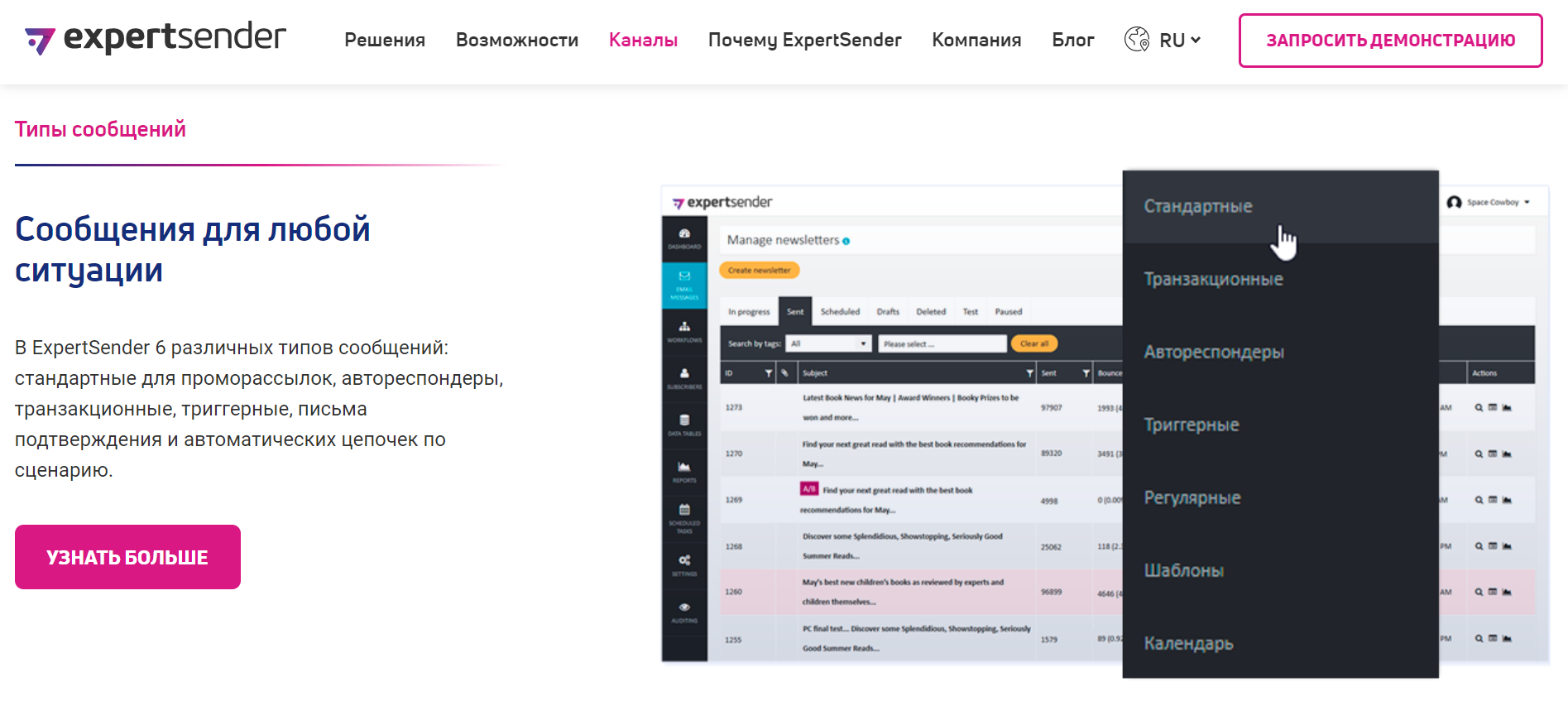
Task: Click the globe language icon
Action: click(x=1137, y=39)
